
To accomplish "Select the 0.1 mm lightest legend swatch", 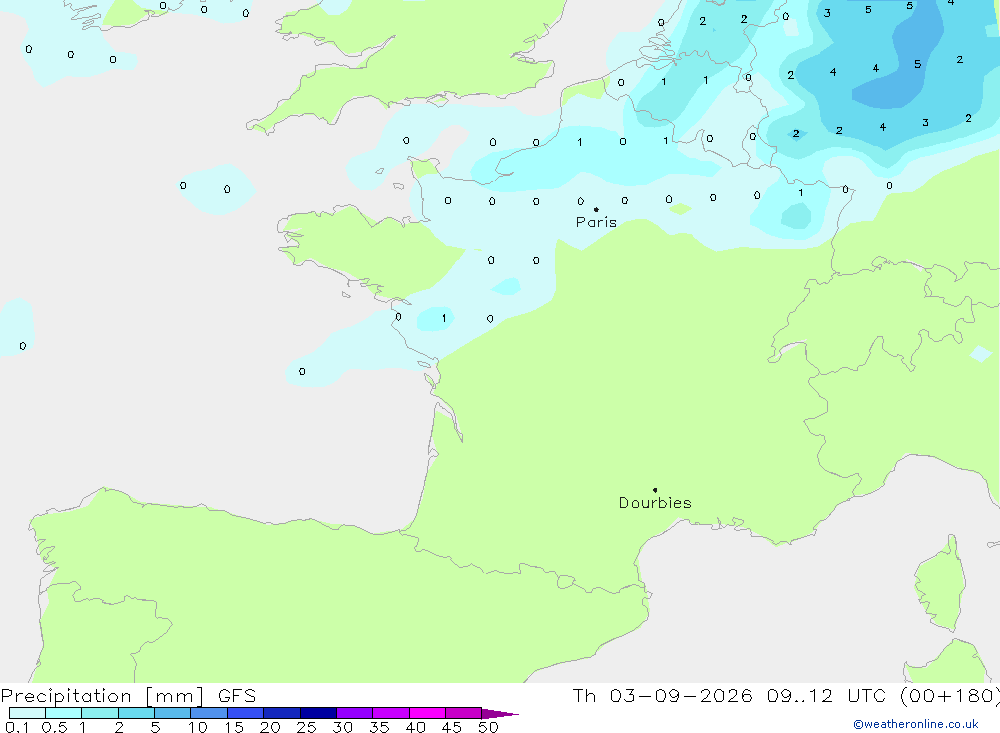I will pyautogui.click(x=27, y=713).
